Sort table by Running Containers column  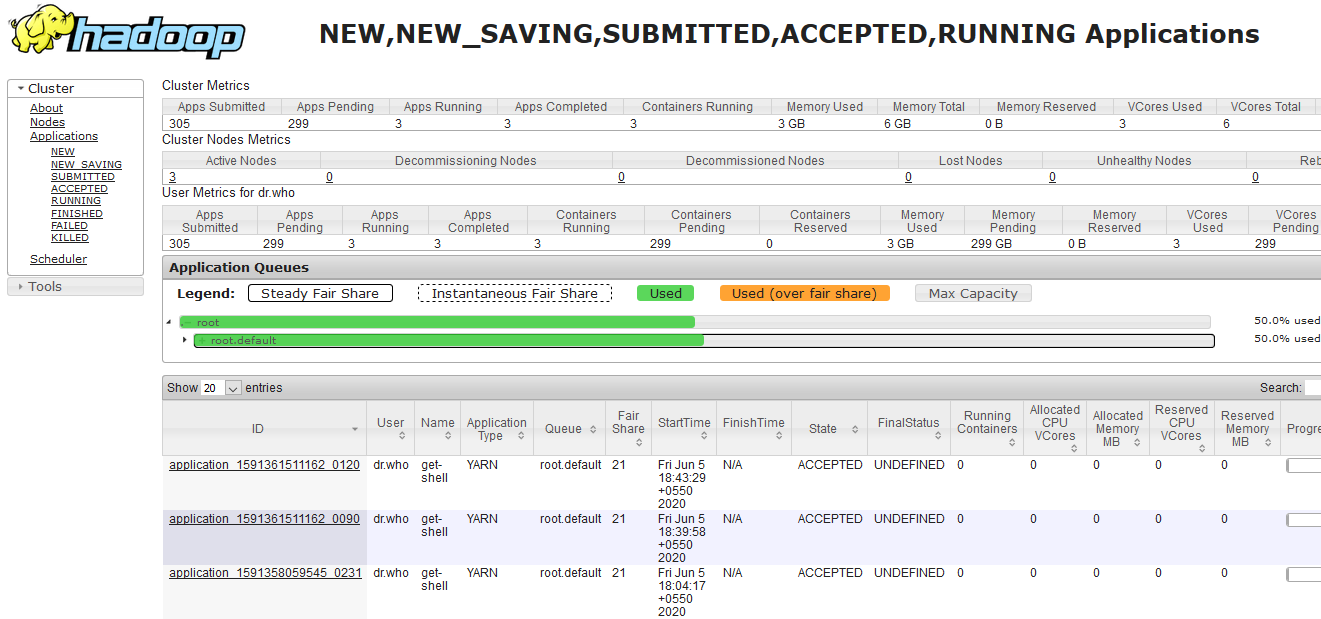[987, 429]
